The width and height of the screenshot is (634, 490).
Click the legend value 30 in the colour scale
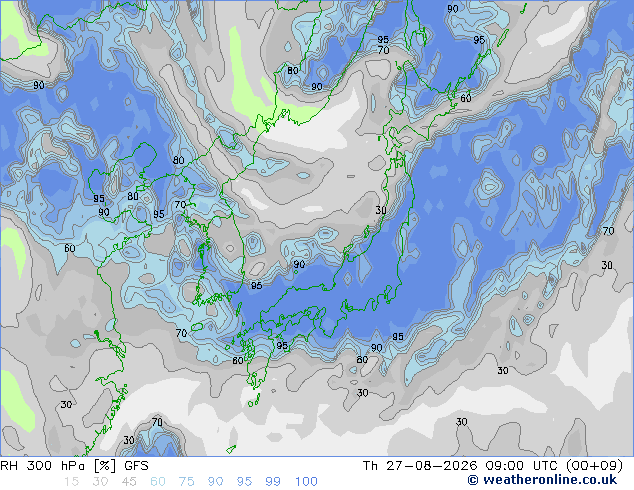click(100, 482)
